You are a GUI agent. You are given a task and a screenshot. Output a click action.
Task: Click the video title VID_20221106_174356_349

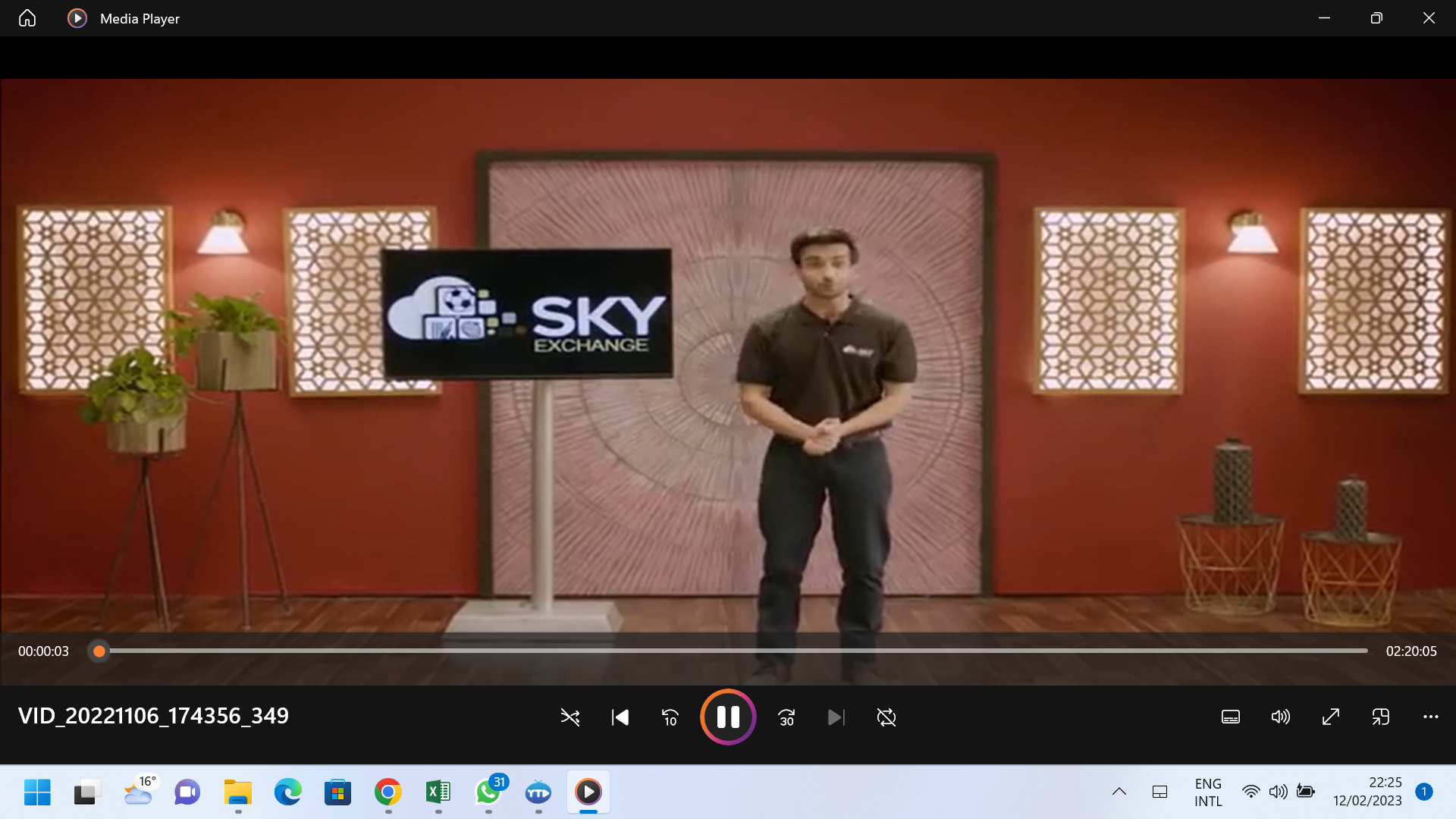153,716
